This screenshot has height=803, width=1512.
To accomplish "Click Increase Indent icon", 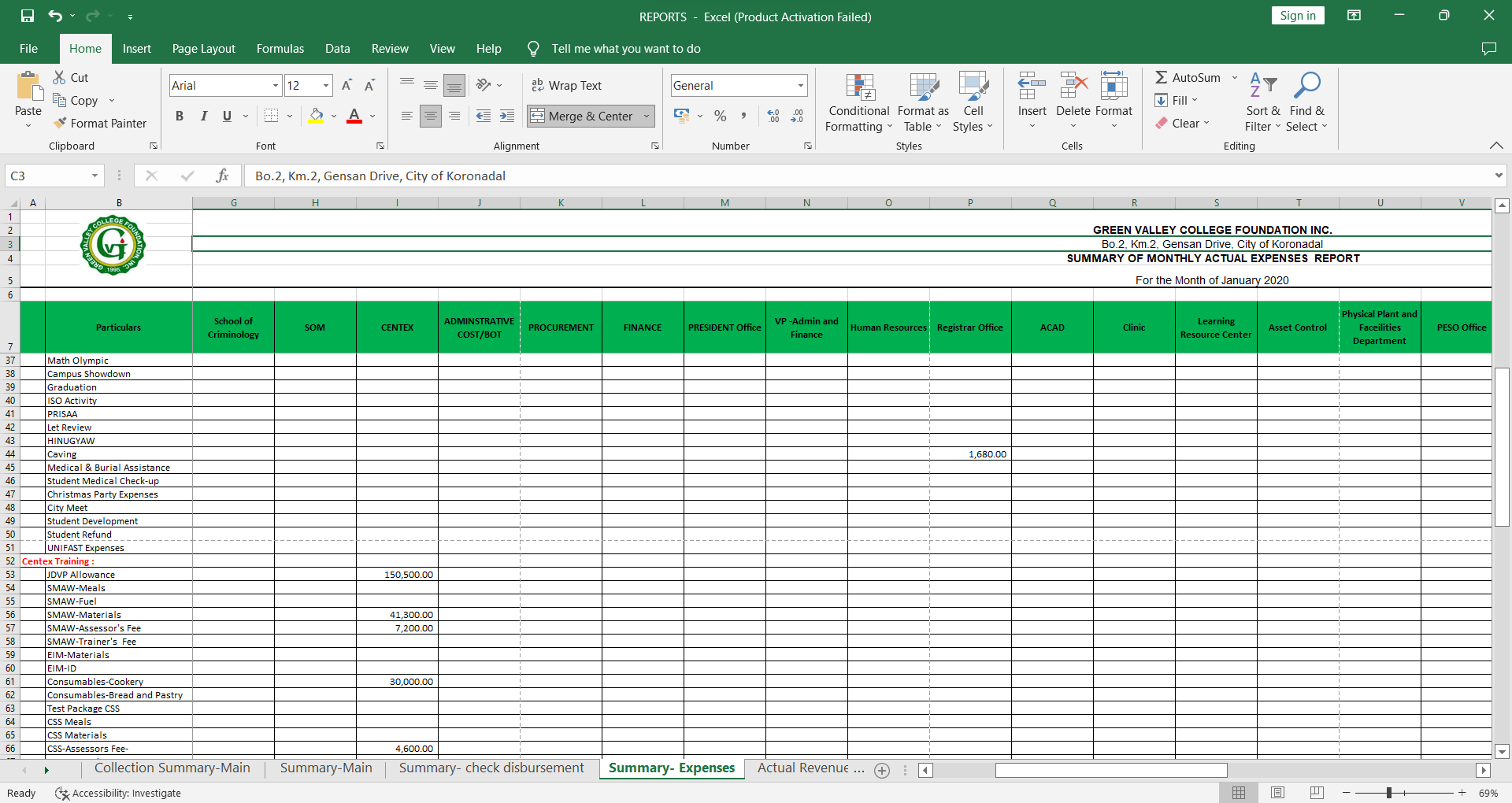I will 507,116.
